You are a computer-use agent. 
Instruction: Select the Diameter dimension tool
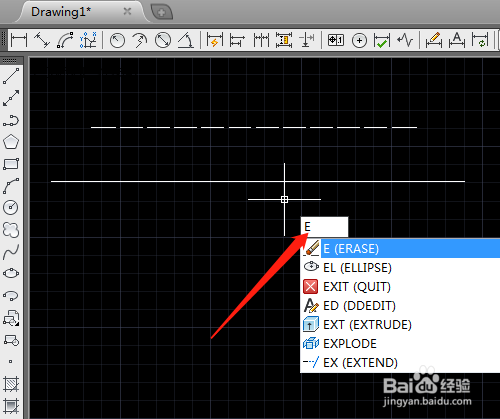point(163,40)
